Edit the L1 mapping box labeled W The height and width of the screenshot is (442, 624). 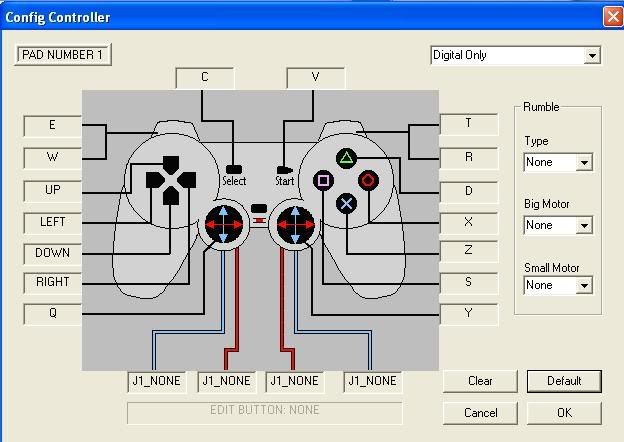point(53,158)
